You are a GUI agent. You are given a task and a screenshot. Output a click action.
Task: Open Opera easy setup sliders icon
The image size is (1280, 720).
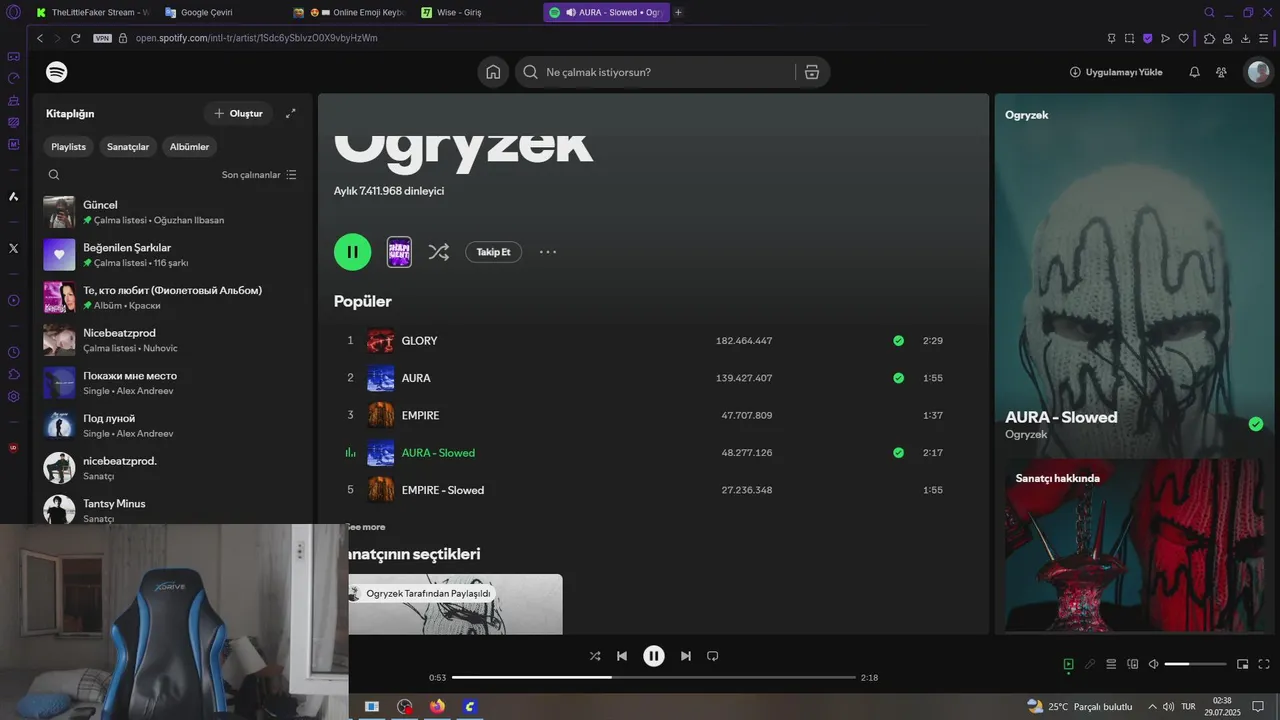click(1264, 38)
